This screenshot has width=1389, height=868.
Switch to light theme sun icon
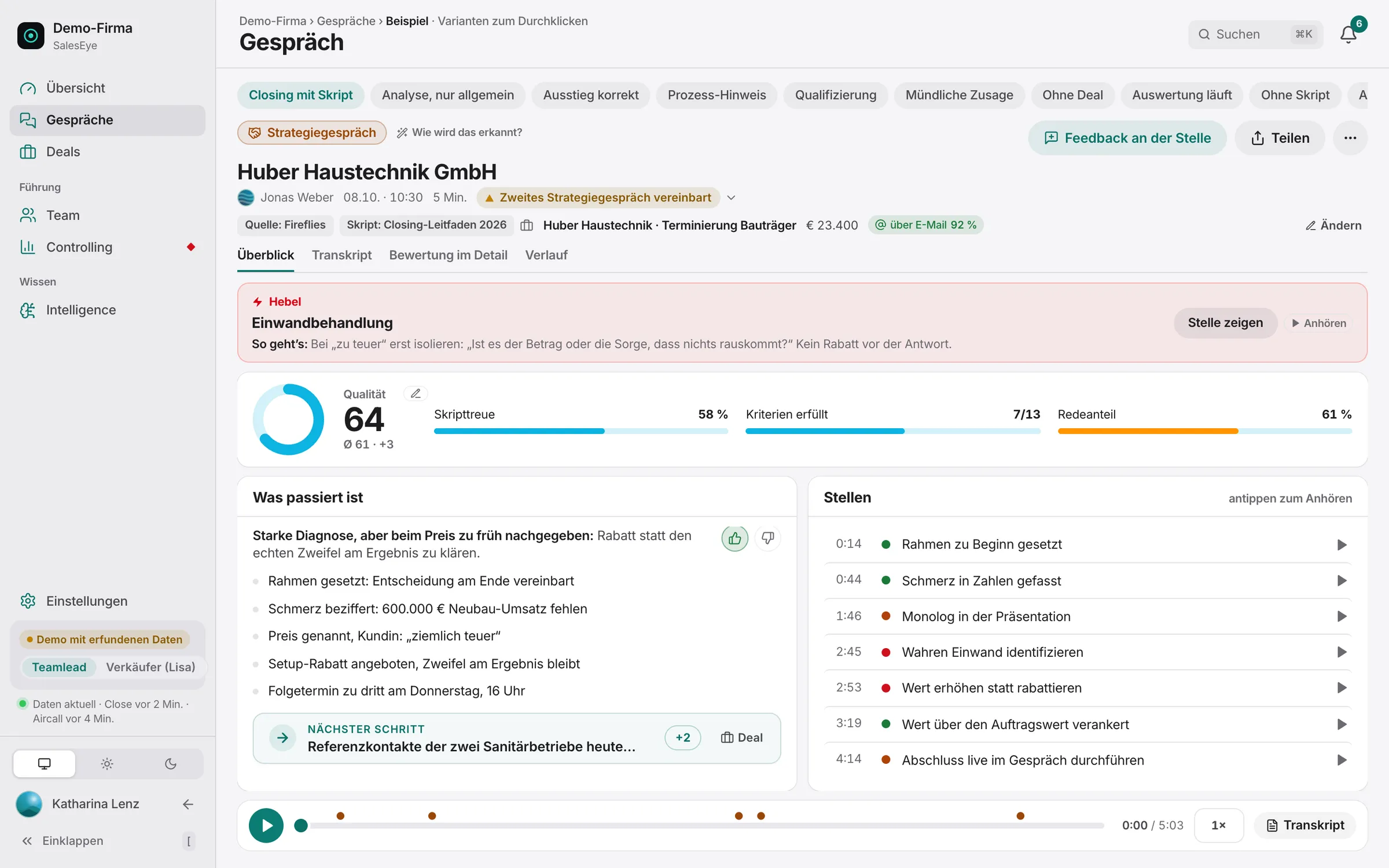[107, 763]
